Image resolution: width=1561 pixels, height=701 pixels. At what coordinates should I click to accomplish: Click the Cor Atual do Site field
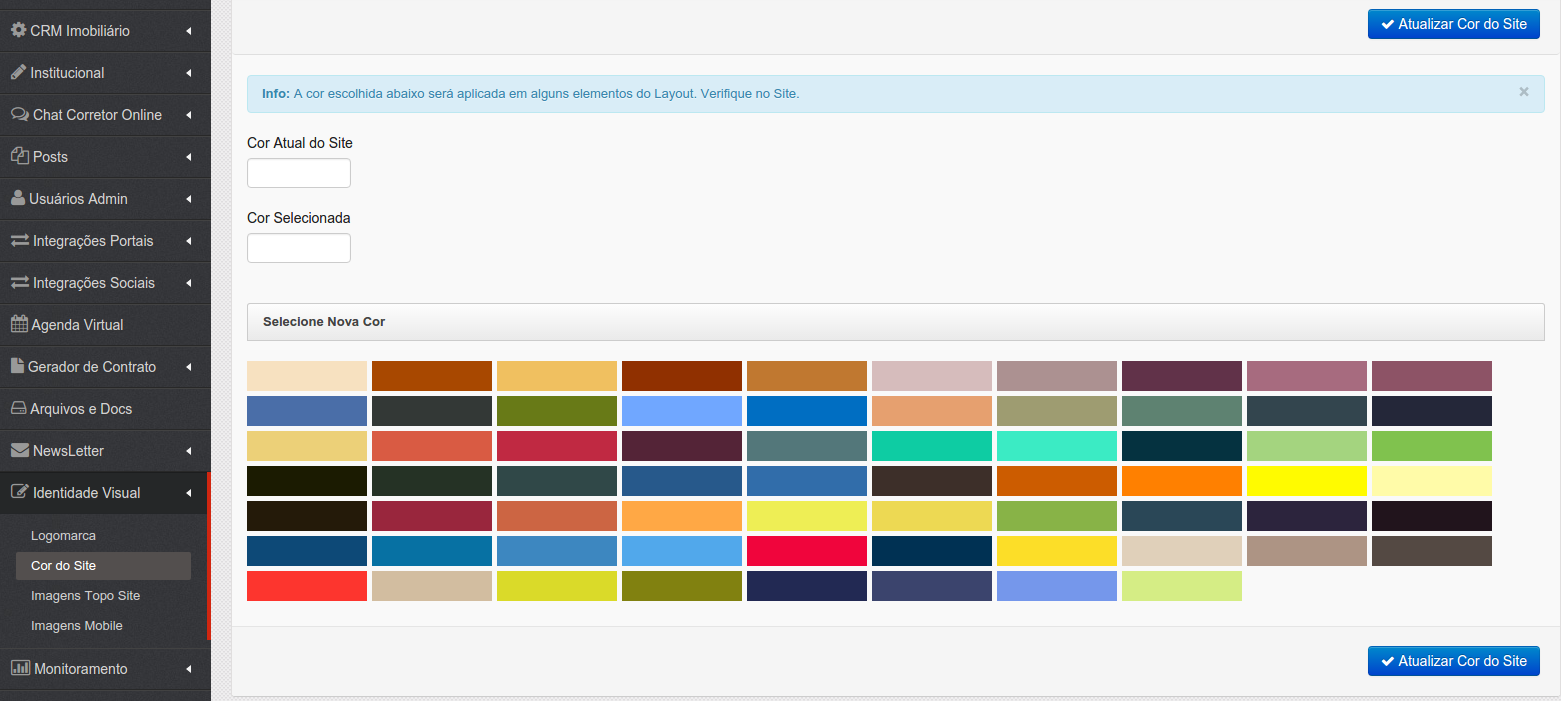[x=299, y=173]
